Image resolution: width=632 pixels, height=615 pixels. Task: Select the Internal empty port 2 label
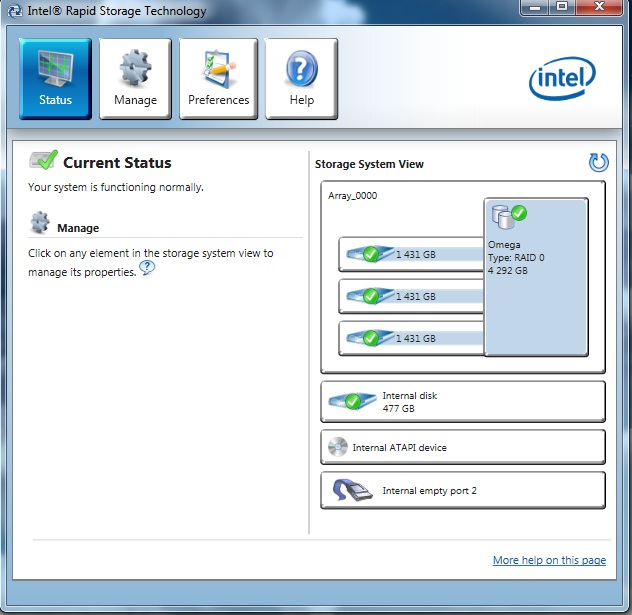pyautogui.click(x=429, y=491)
